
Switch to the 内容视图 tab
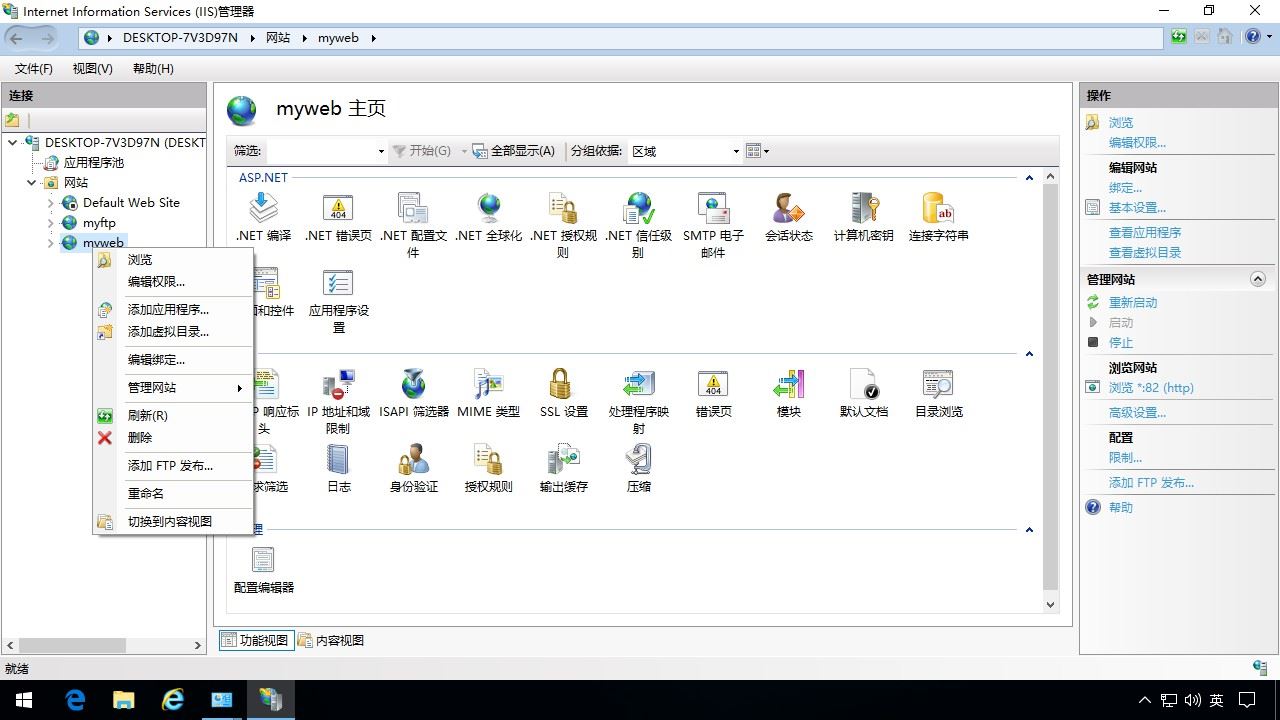331,641
